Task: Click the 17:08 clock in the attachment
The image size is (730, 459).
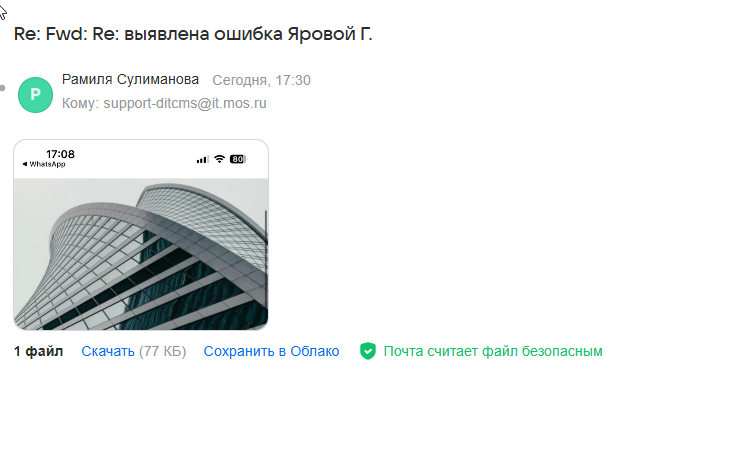Action: click(x=61, y=154)
